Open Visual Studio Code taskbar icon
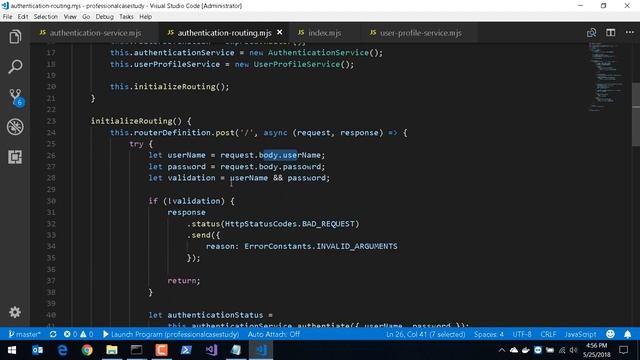The image size is (640, 360). tap(261, 350)
